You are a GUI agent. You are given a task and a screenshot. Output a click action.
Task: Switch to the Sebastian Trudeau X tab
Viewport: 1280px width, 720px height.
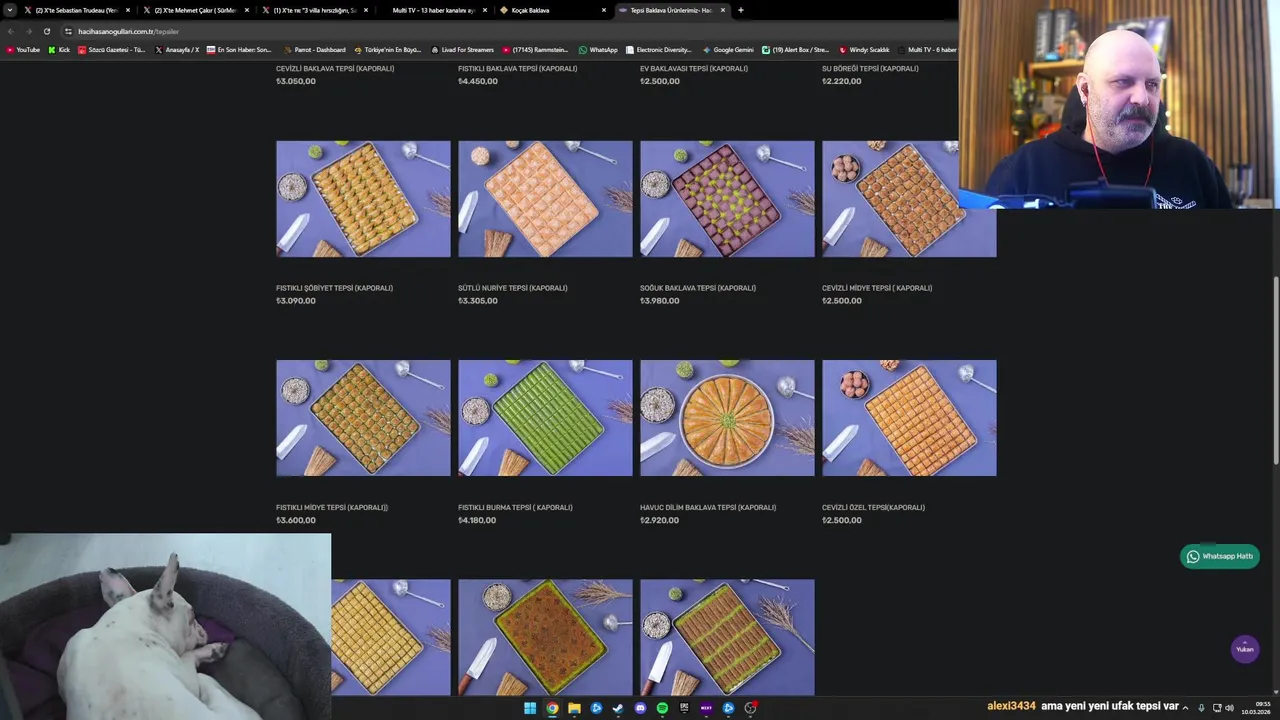78,10
